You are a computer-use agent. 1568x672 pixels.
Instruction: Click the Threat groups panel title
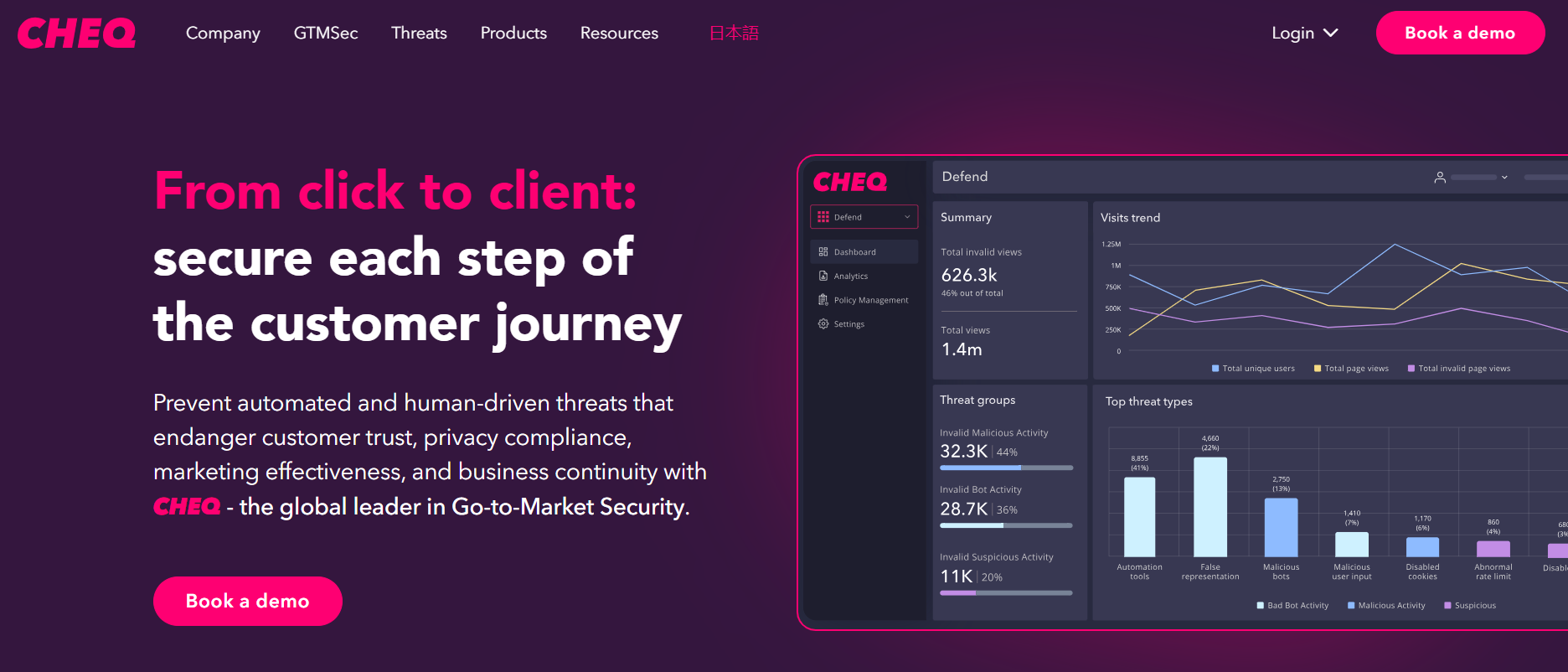pyautogui.click(x=977, y=400)
